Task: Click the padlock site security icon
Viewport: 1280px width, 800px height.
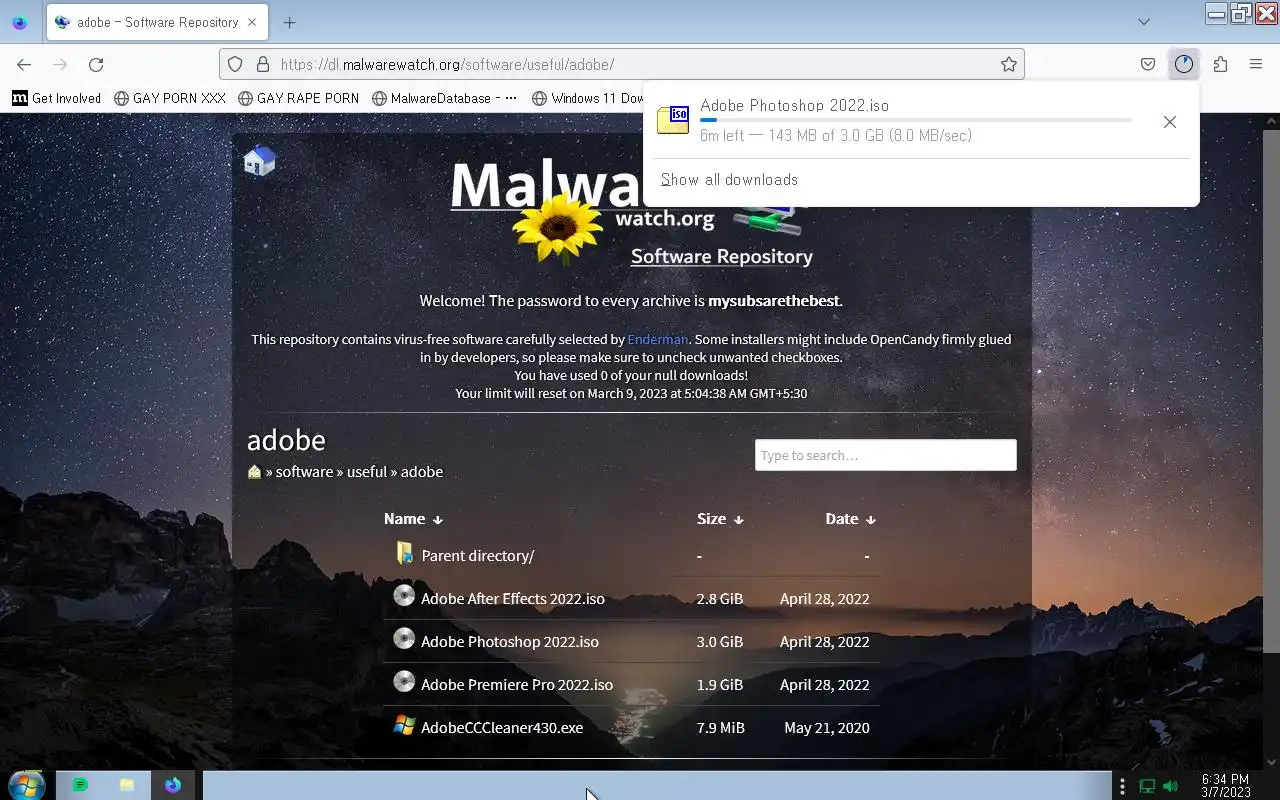Action: click(x=263, y=64)
